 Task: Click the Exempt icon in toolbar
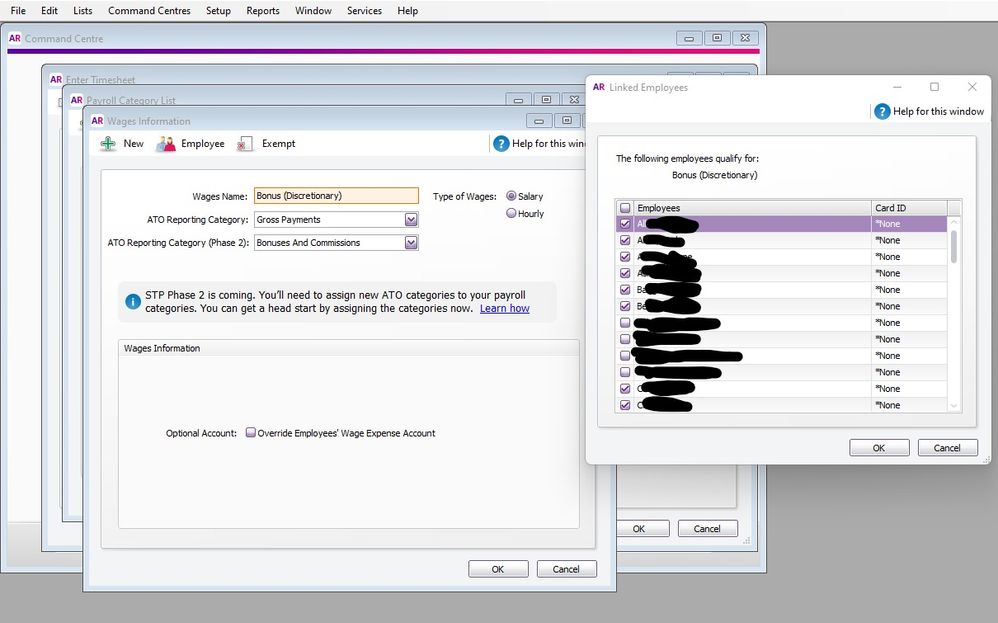click(245, 144)
